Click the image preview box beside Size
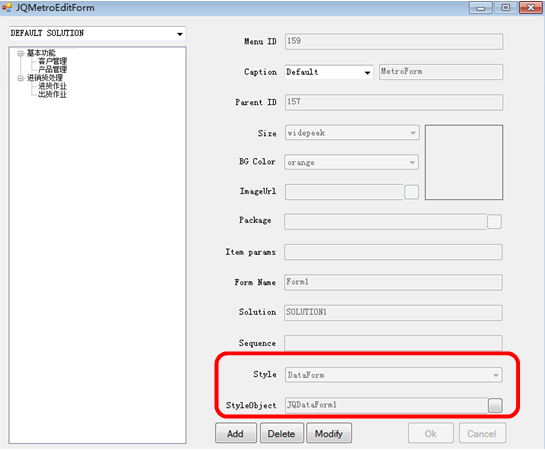Screen dimensions: 545x450 pos(464,162)
